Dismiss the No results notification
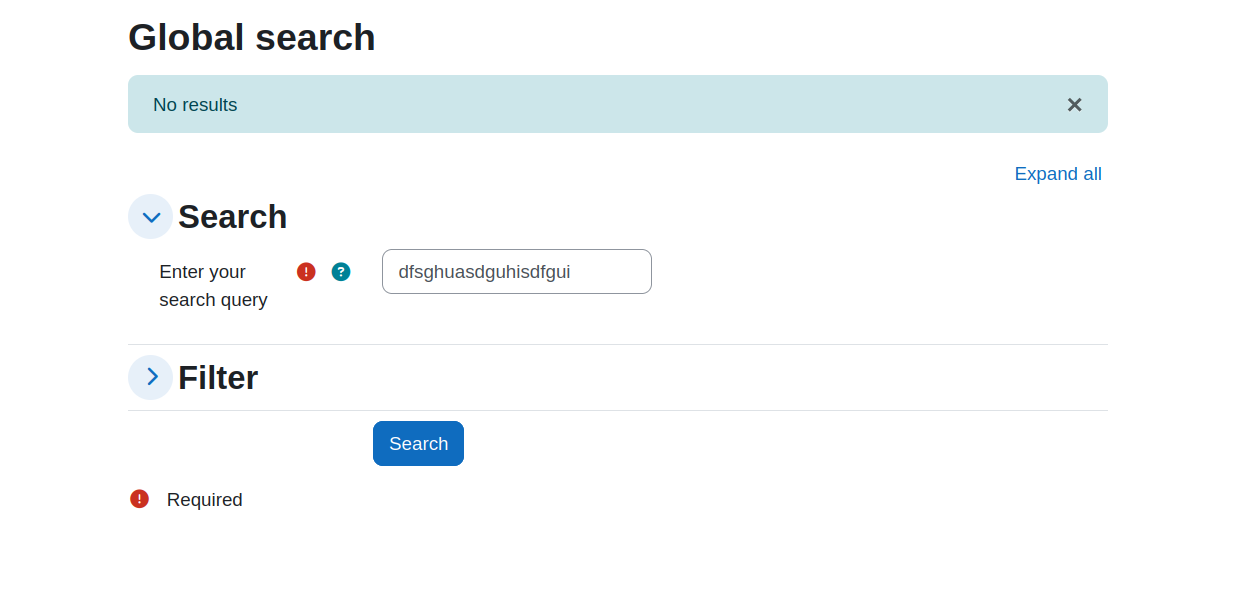The image size is (1236, 591). point(1074,105)
